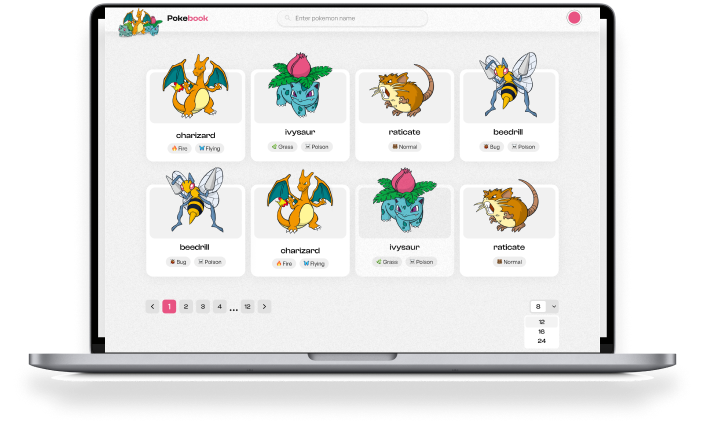Go to the next page with the right arrow

click(x=264, y=307)
